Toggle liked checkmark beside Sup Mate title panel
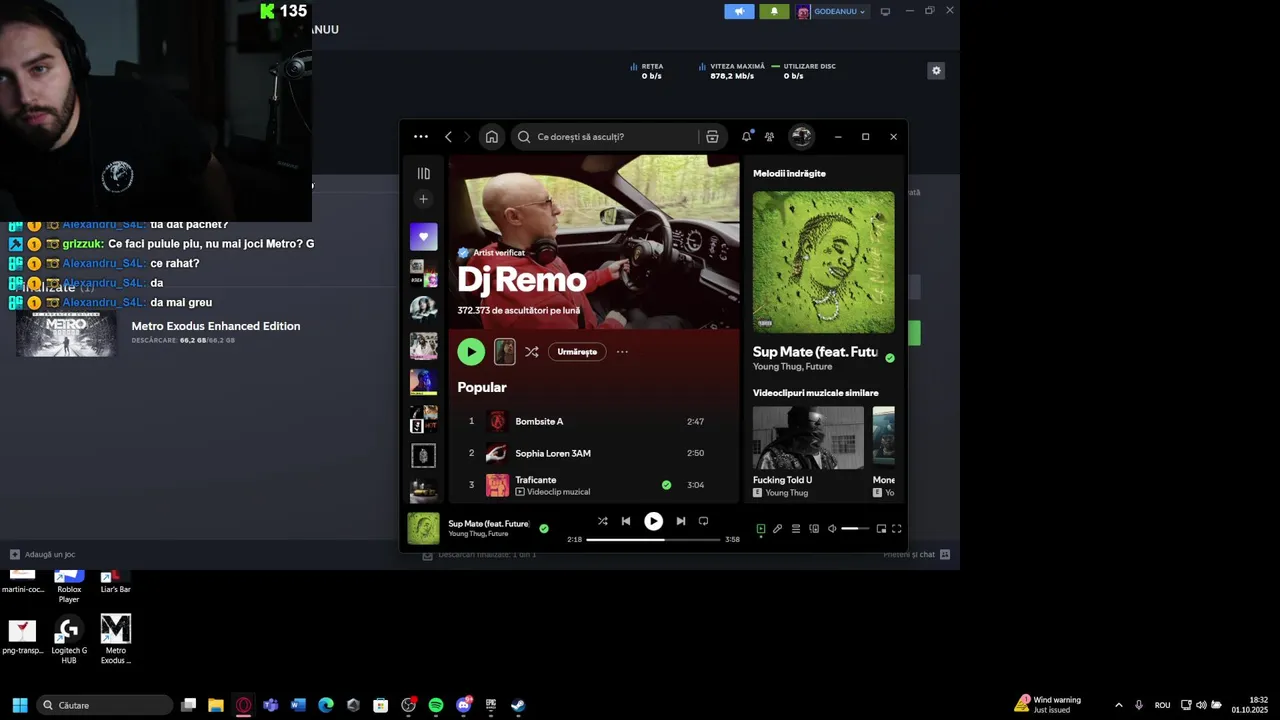This screenshot has height=720, width=1280. (890, 358)
